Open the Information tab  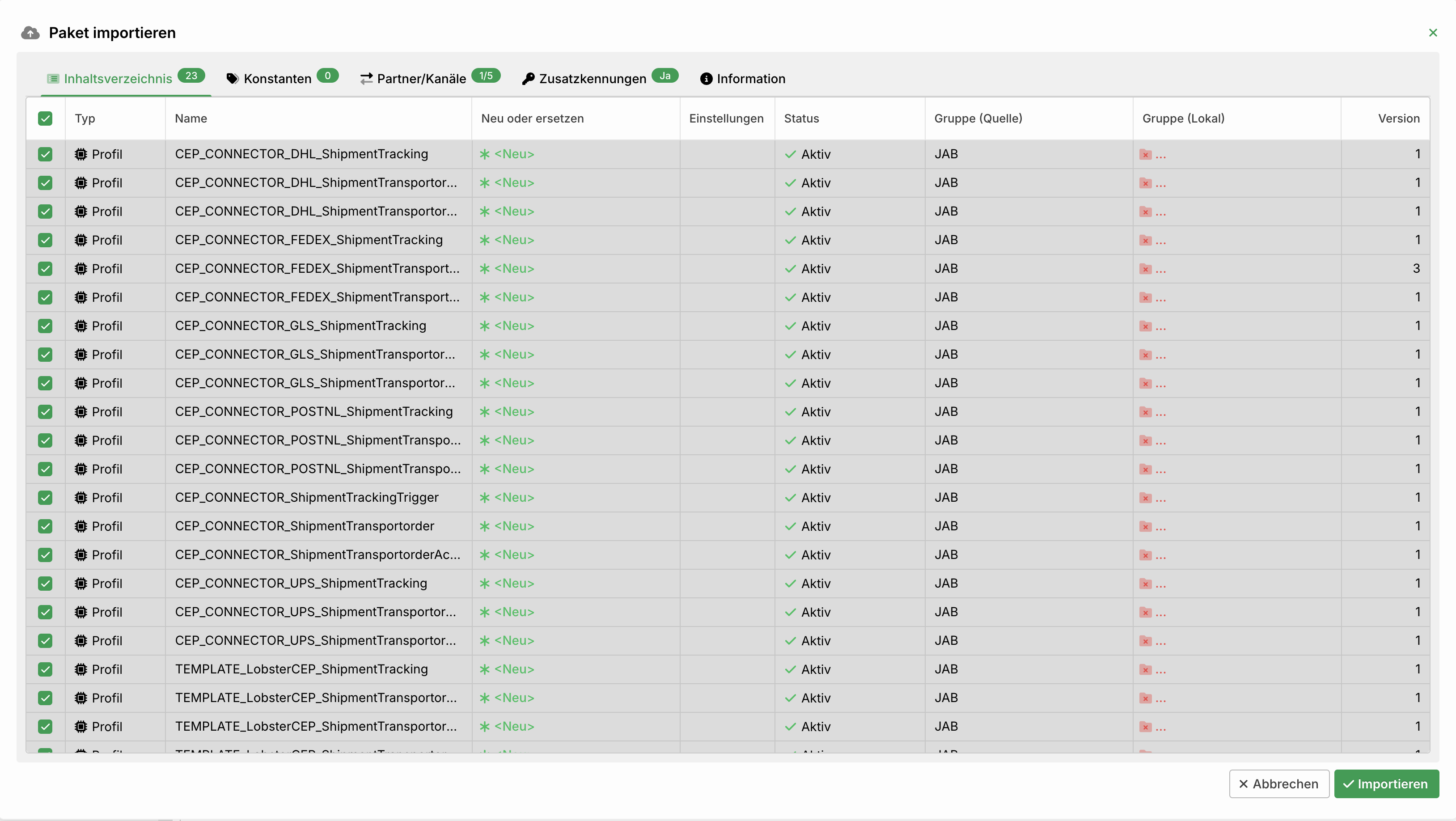[x=743, y=79]
